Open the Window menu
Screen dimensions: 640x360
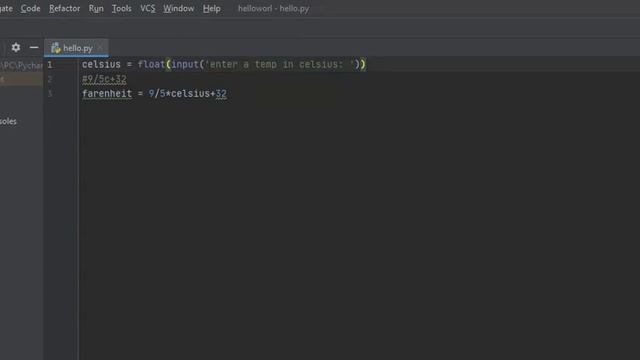point(179,8)
